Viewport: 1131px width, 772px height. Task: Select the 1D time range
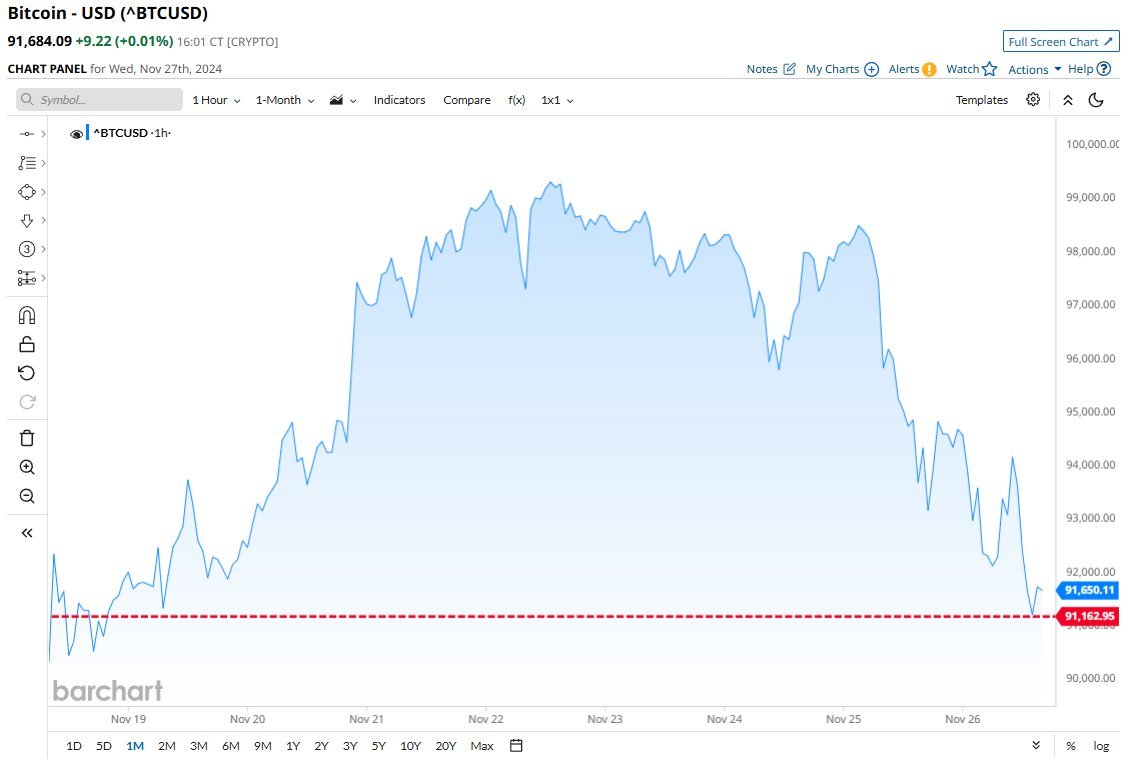[74, 746]
